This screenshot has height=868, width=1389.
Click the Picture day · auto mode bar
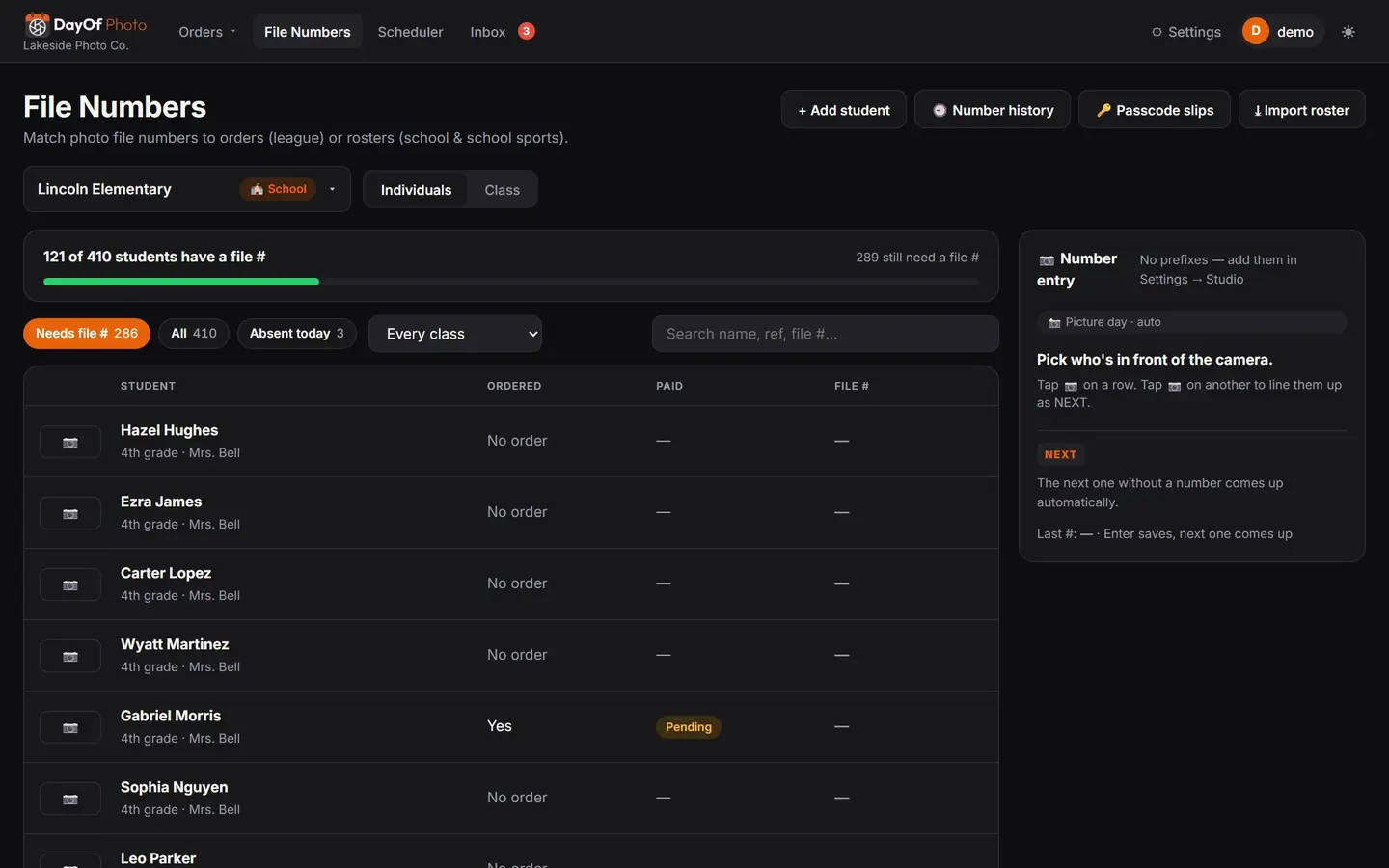pyautogui.click(x=1192, y=322)
